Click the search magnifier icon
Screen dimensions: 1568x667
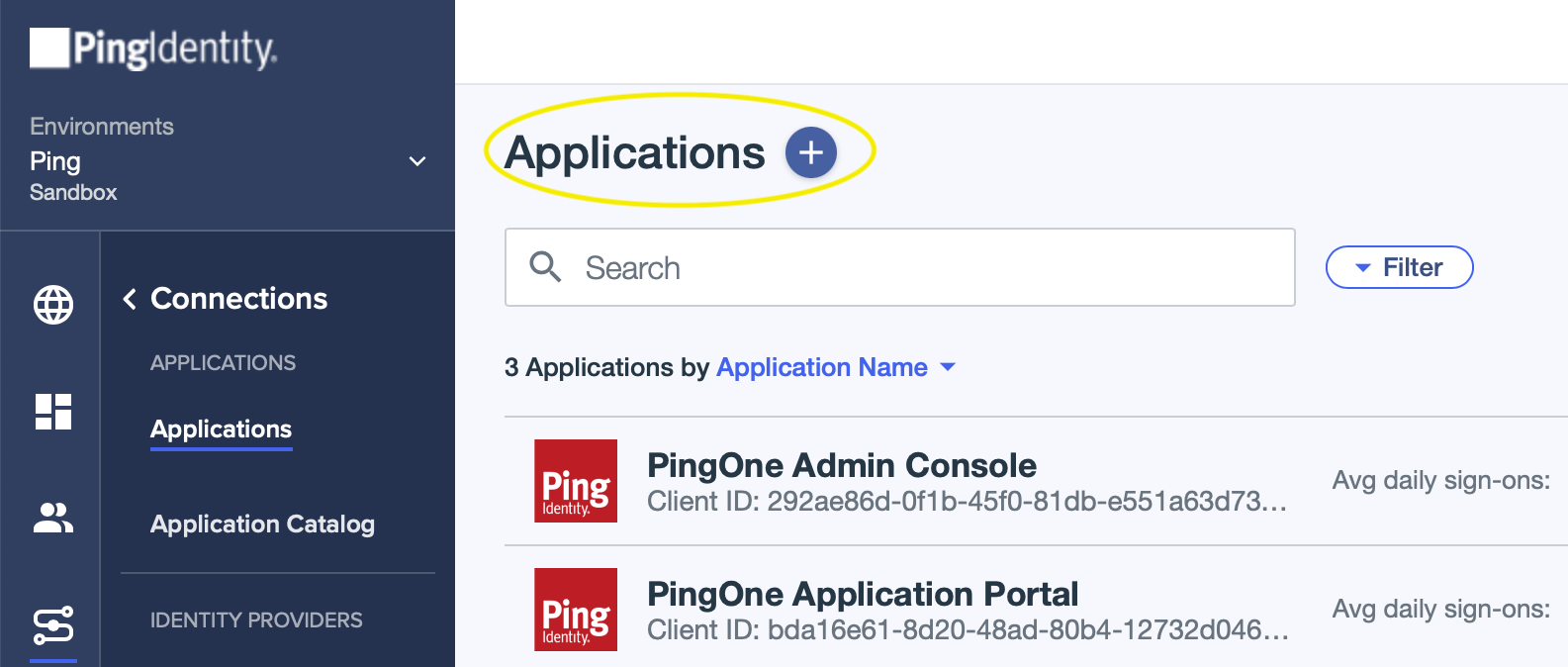coord(545,266)
